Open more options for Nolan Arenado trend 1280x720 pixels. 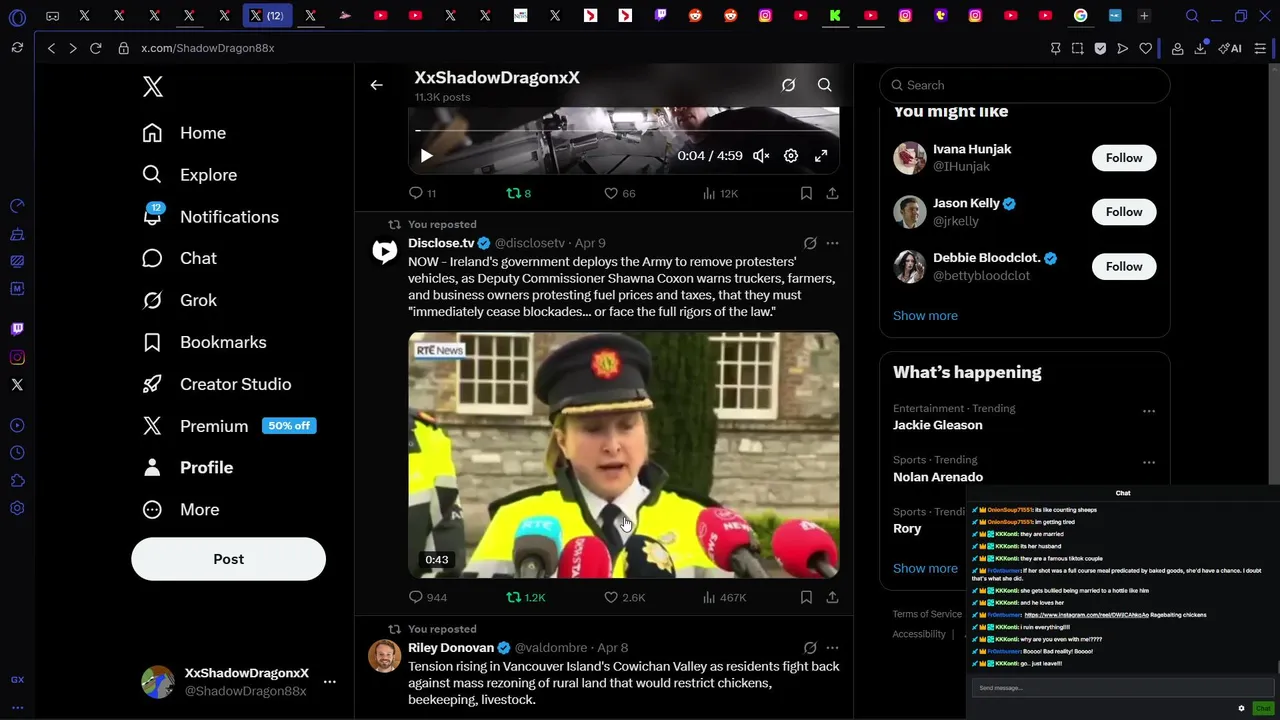[1149, 463]
